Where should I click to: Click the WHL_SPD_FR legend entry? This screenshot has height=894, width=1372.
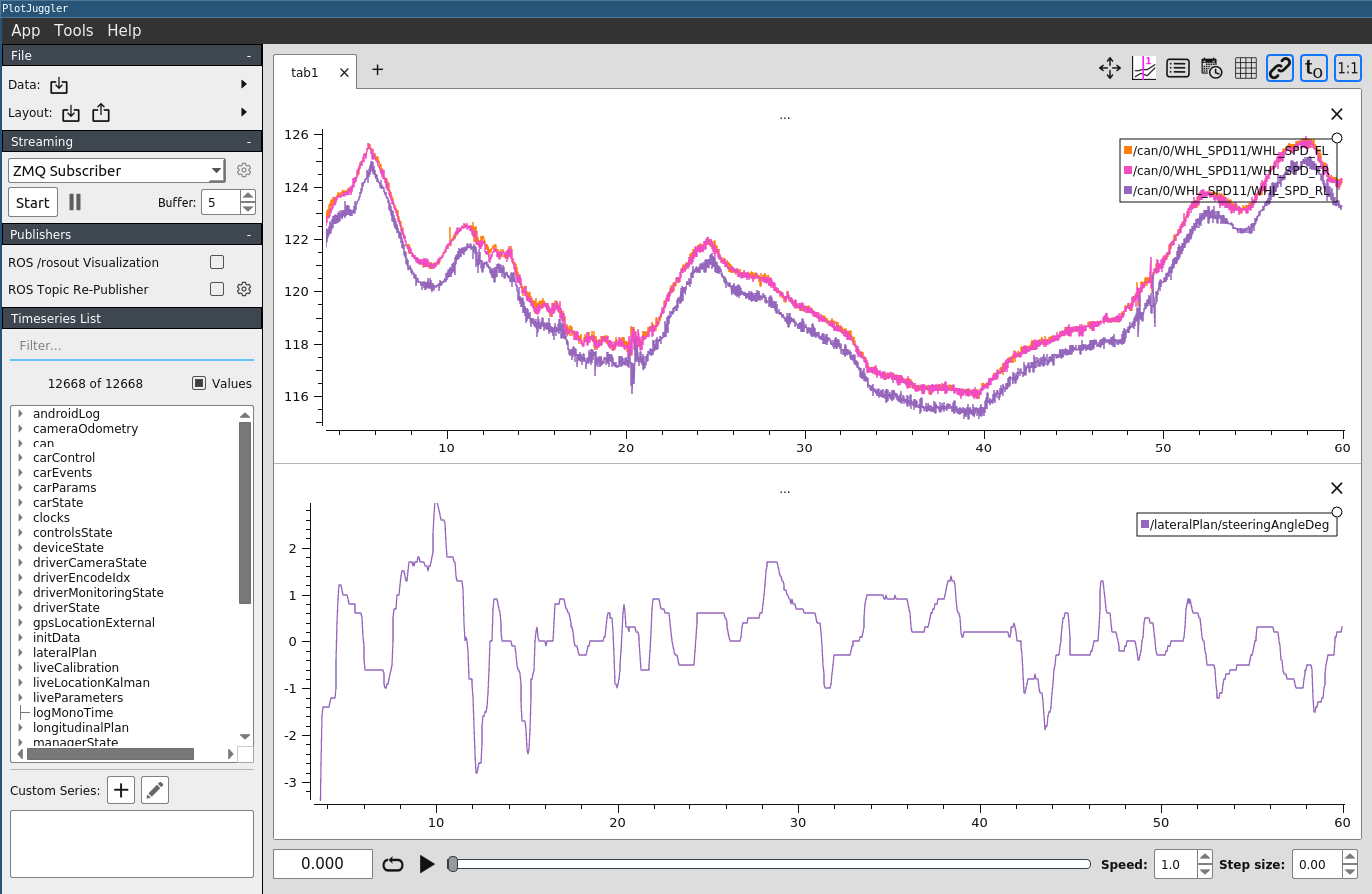pos(1226,170)
